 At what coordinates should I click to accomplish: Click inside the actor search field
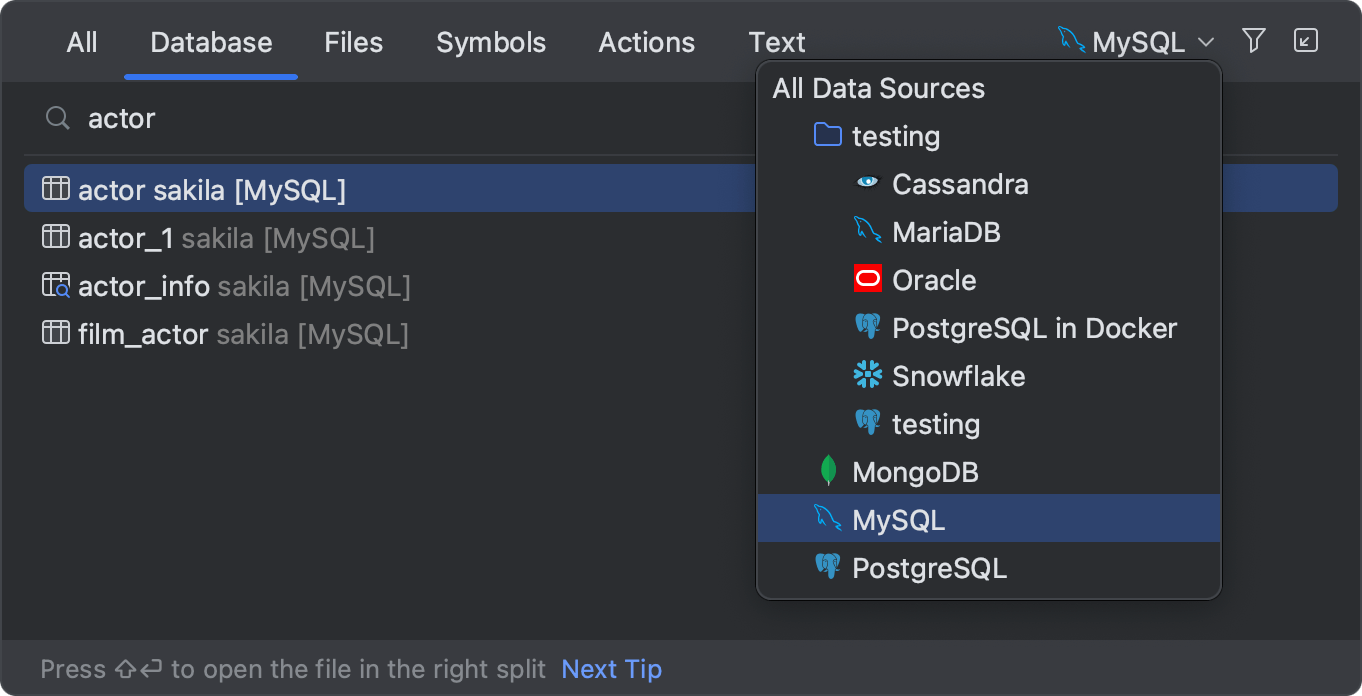(x=300, y=118)
